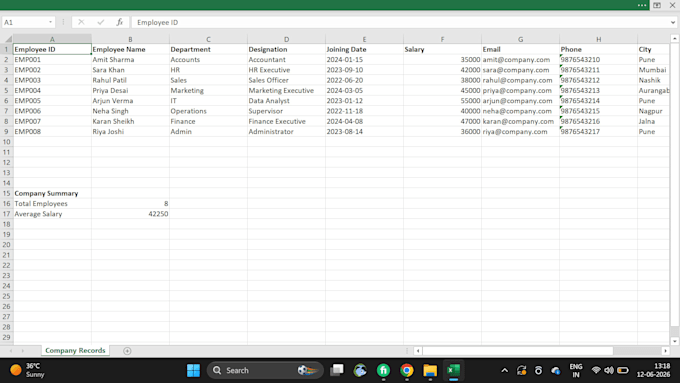680x383 pixels.
Task: Select column B header
Action: click(x=130, y=39)
